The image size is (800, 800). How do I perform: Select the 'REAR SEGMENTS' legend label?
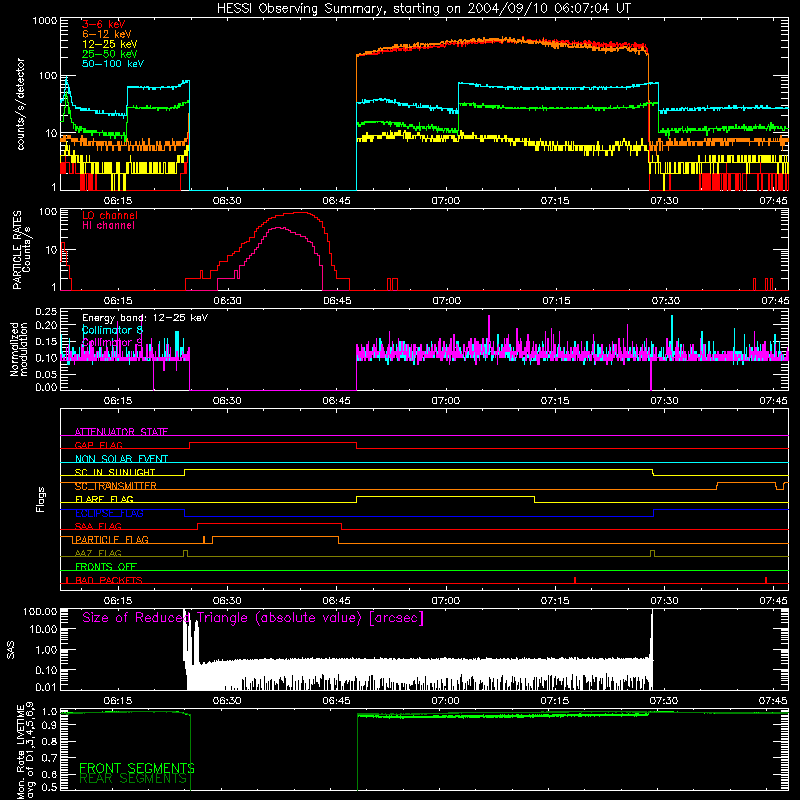pyautogui.click(x=133, y=779)
